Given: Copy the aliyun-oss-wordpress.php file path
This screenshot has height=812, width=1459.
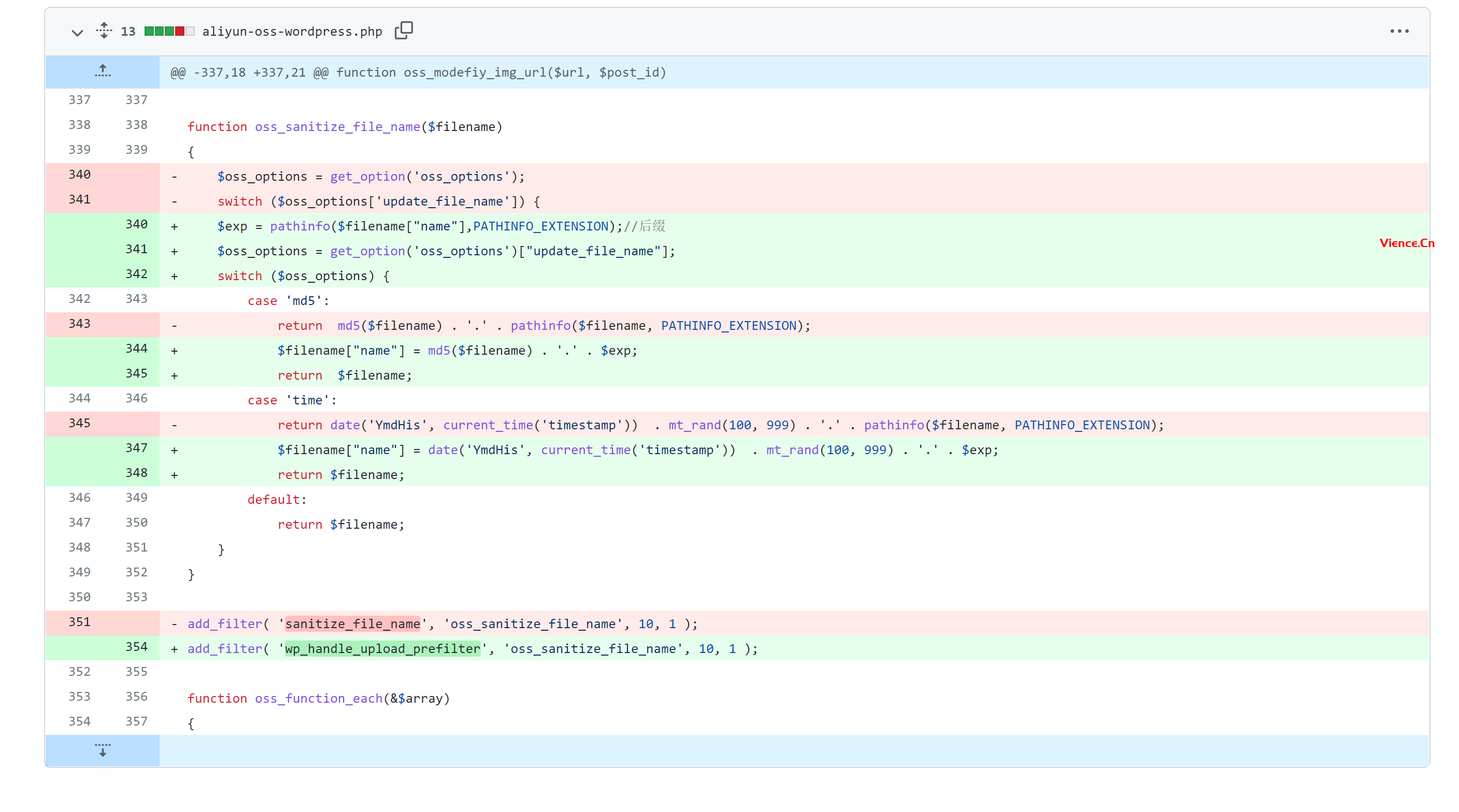Looking at the screenshot, I should point(404,31).
